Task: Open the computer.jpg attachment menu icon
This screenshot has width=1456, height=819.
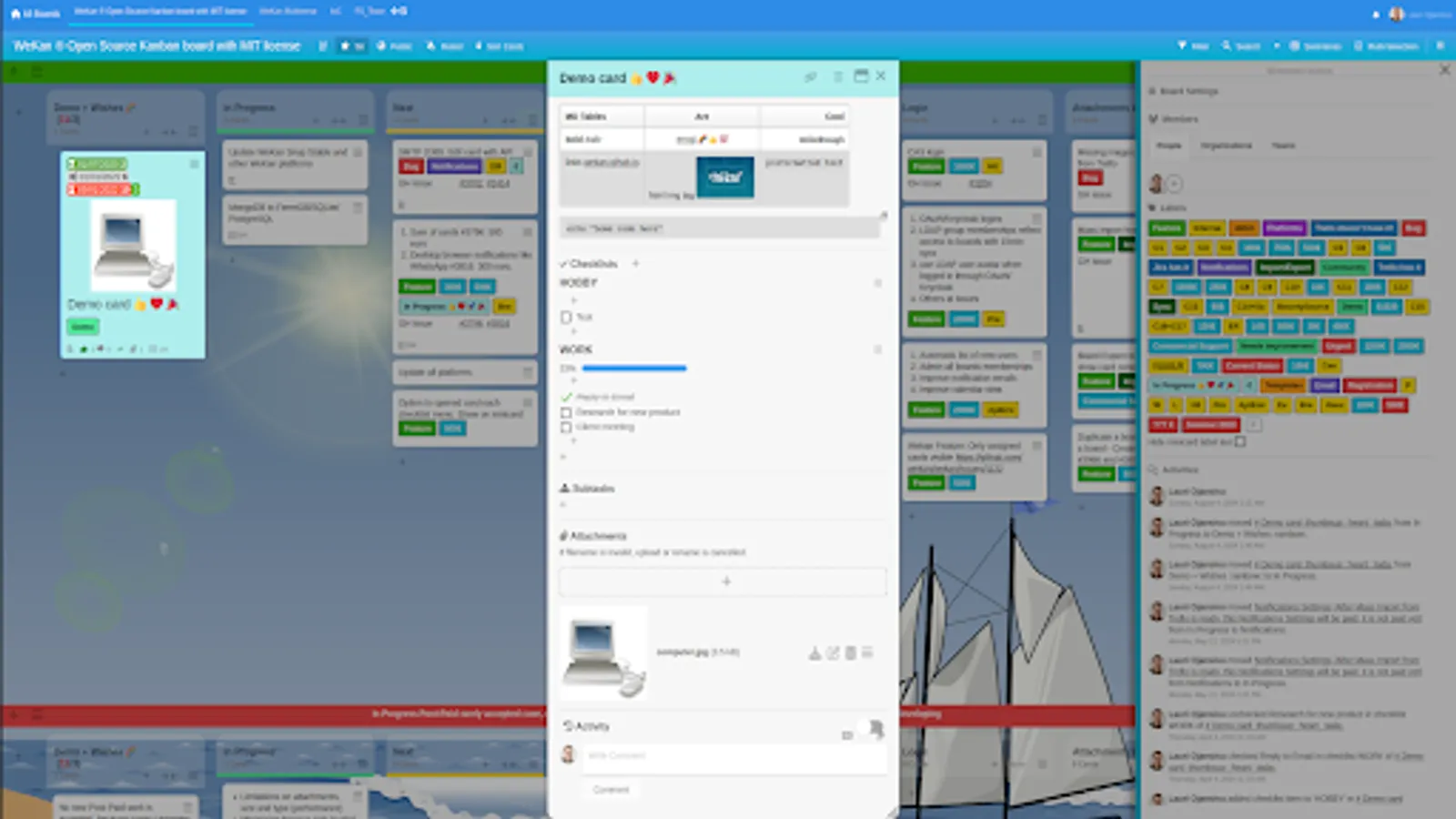Action: click(x=867, y=653)
